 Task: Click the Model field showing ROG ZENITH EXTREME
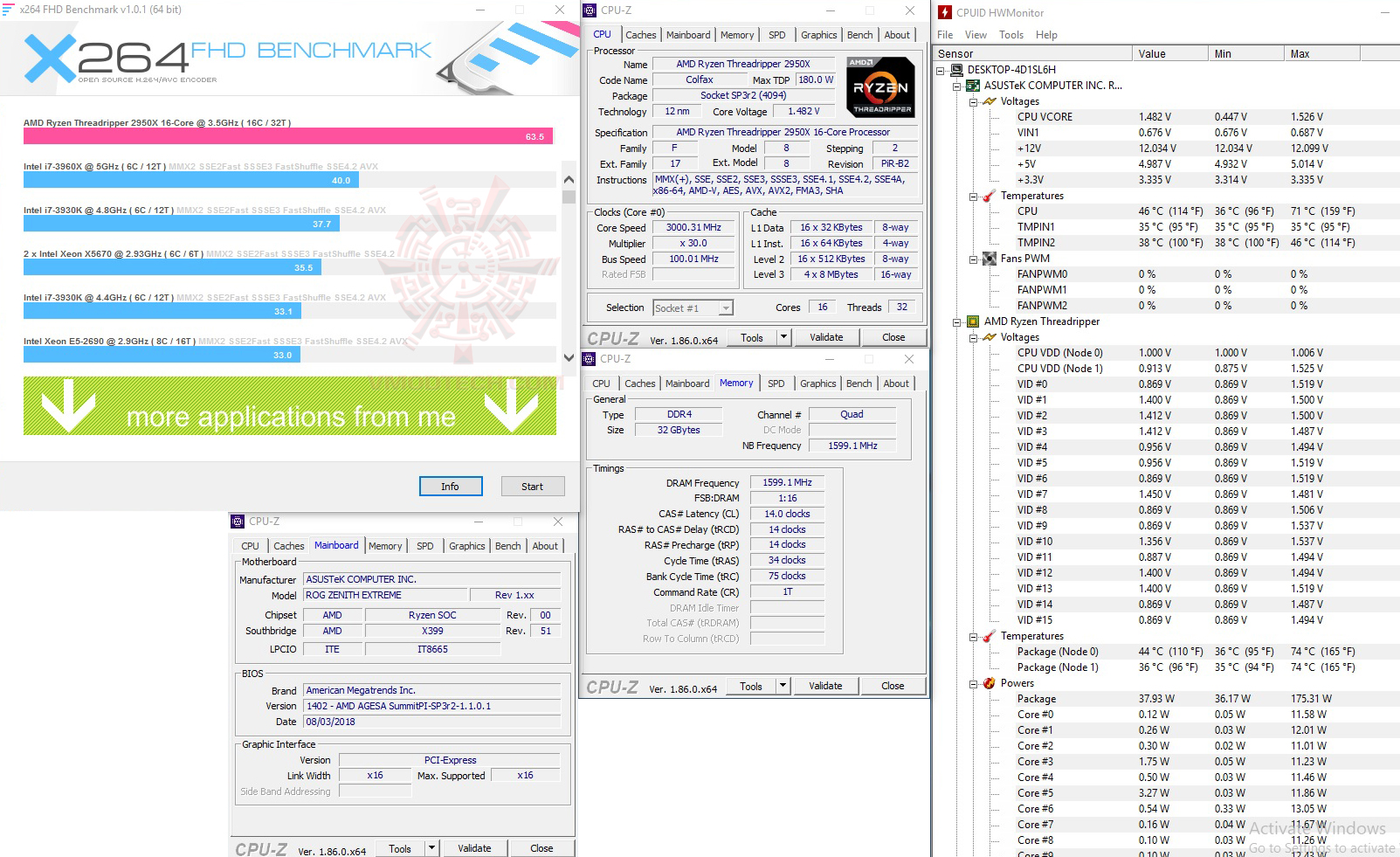[x=384, y=595]
